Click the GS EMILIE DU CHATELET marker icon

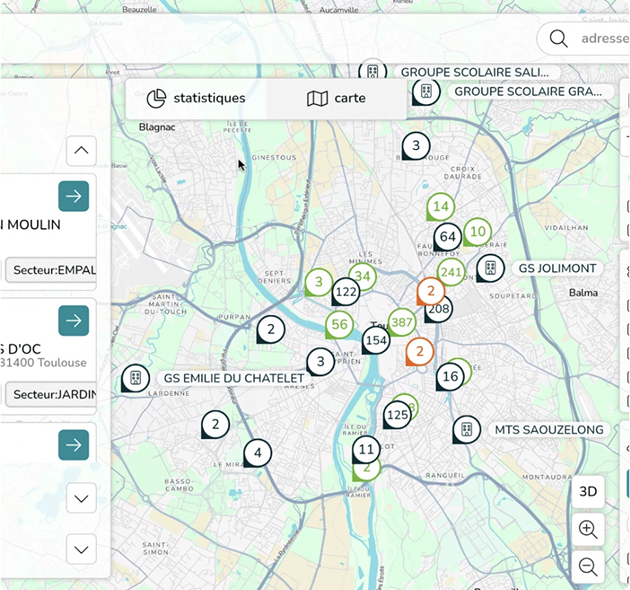click(134, 378)
